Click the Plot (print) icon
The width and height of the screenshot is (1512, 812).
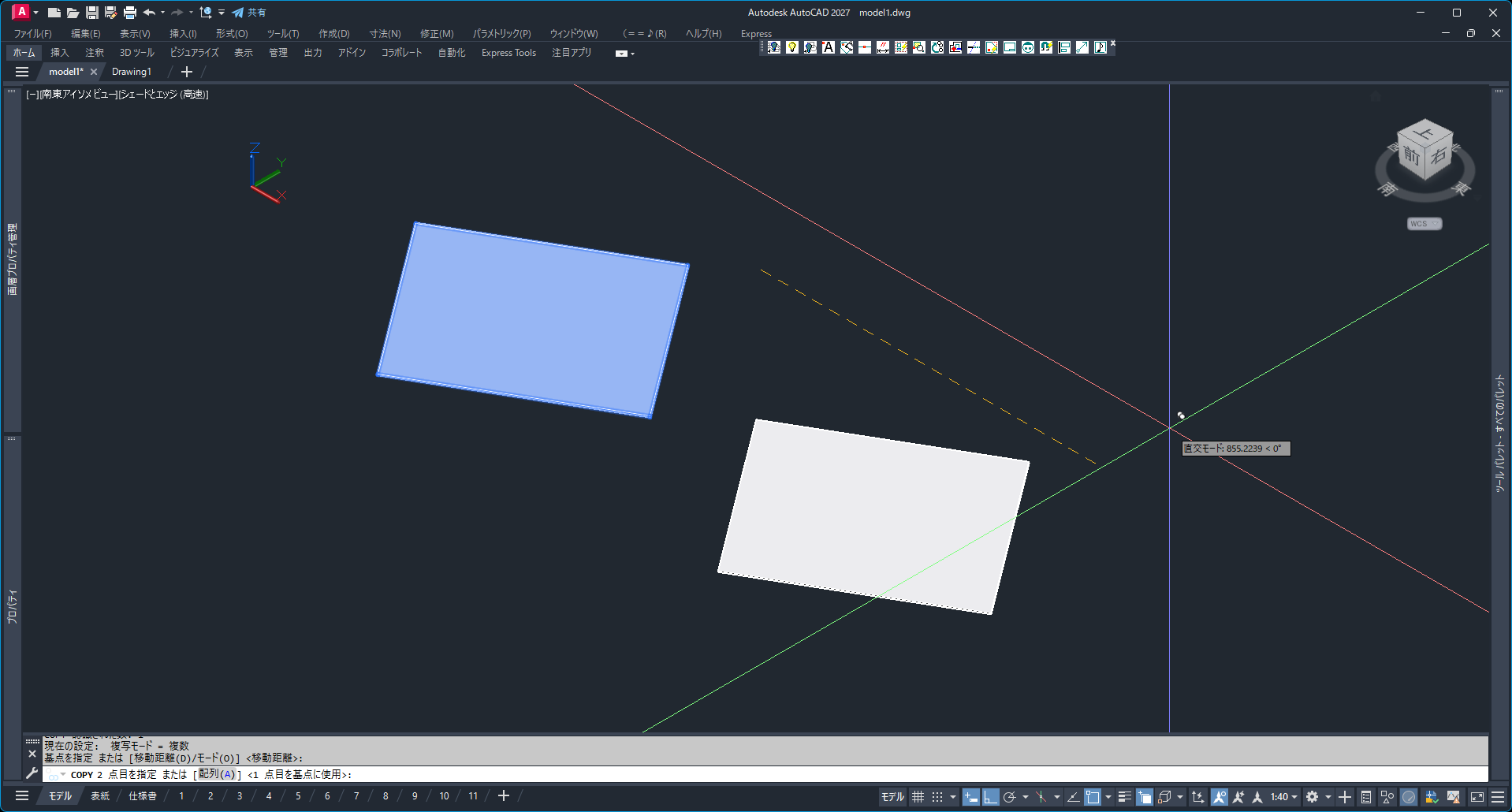[130, 13]
